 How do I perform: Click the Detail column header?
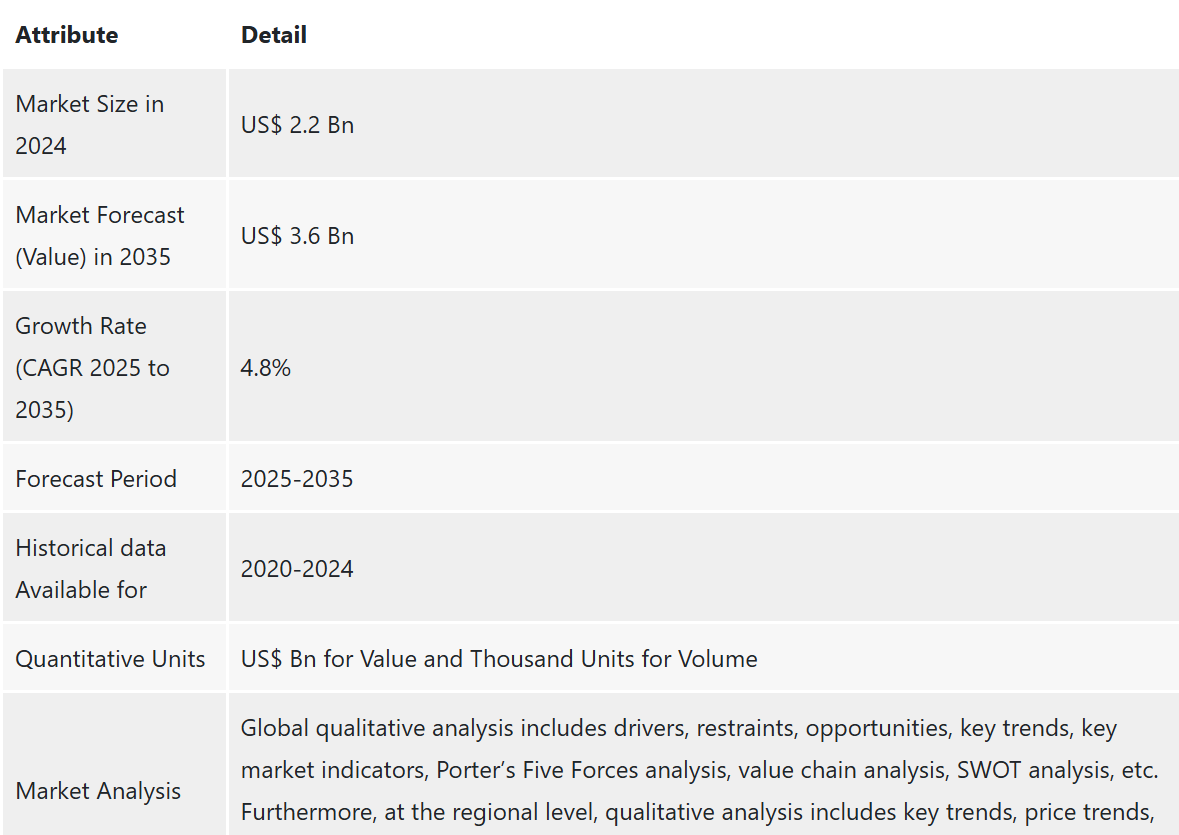click(274, 35)
